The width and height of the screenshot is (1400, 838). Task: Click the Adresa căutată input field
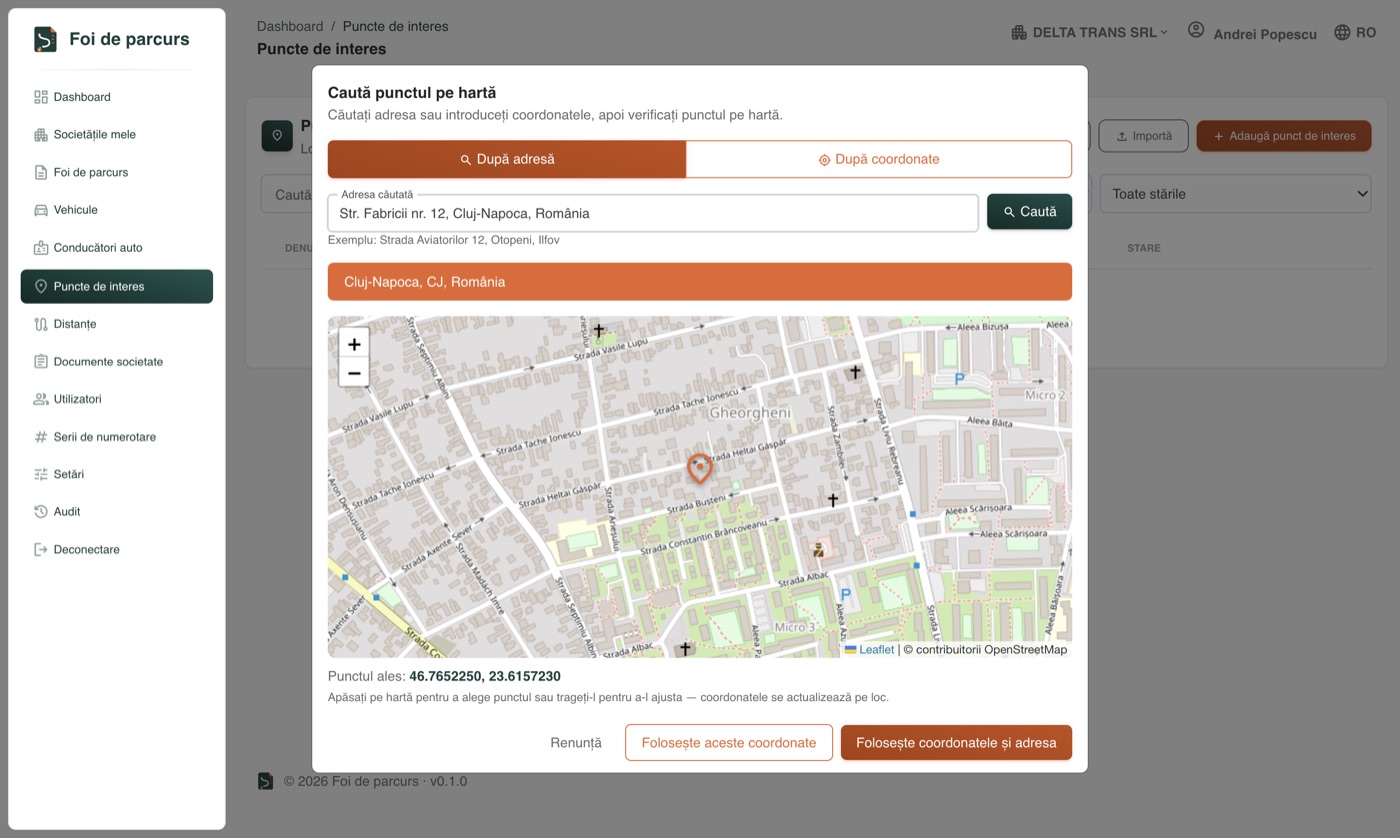pyautogui.click(x=653, y=213)
